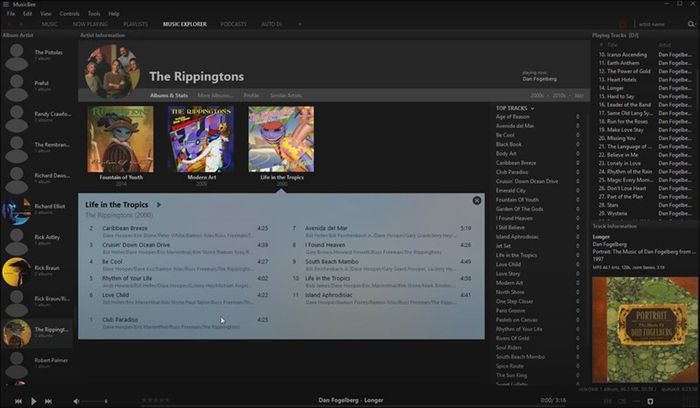Image resolution: width=700 pixels, height=408 pixels.
Task: Select Randy Crawford in artist list
Action: tap(38, 117)
